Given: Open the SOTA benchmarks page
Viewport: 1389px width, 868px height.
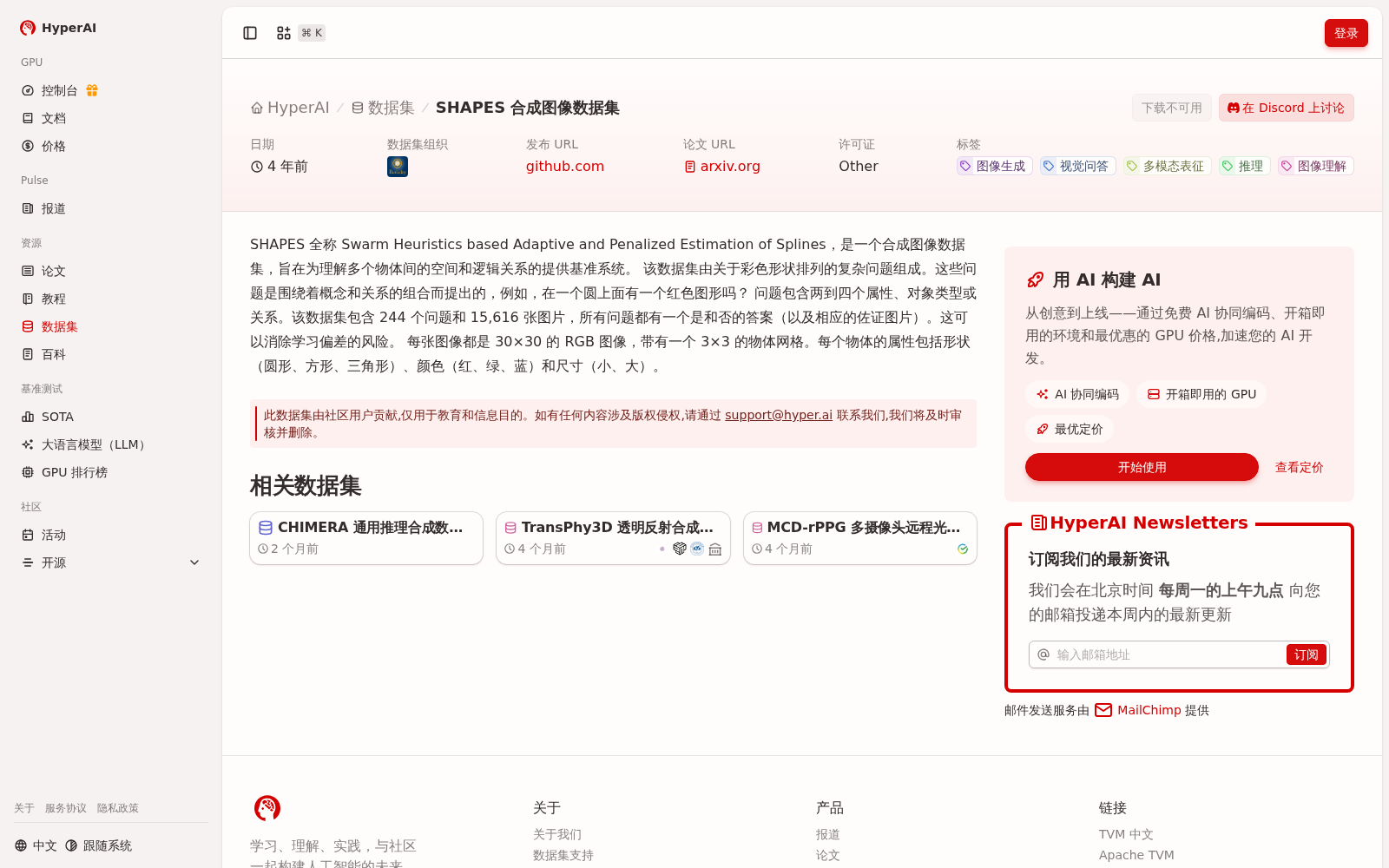Looking at the screenshot, I should [111, 417].
